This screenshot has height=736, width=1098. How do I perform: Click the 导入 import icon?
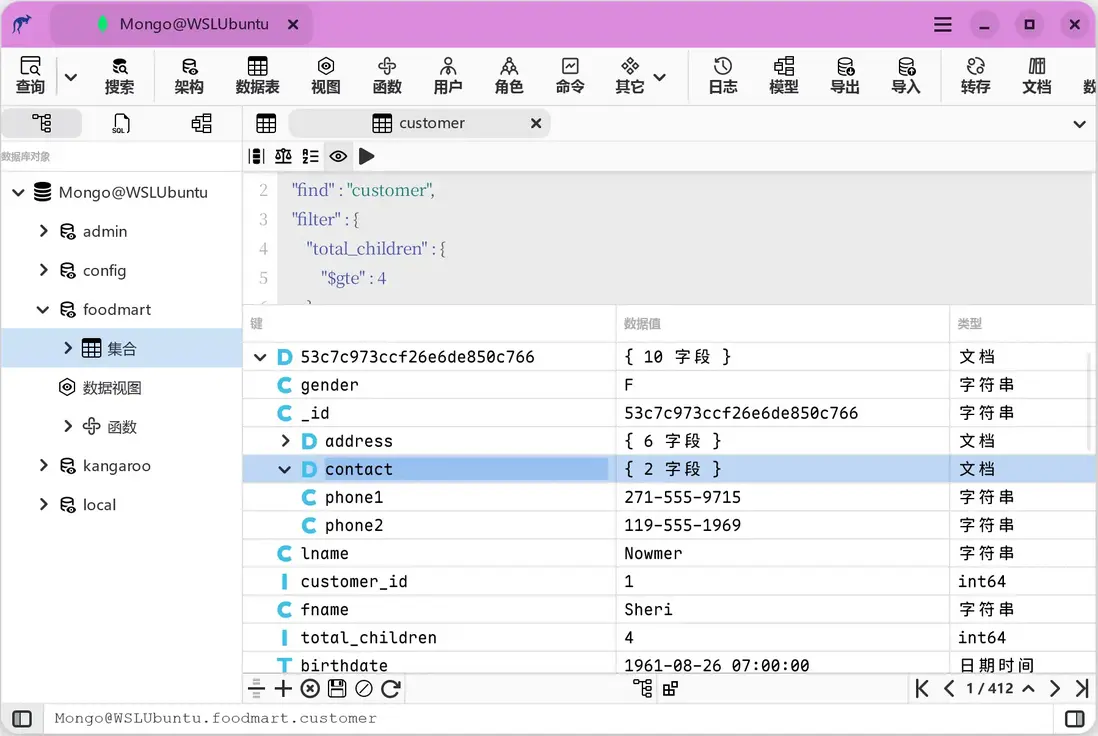tap(905, 76)
